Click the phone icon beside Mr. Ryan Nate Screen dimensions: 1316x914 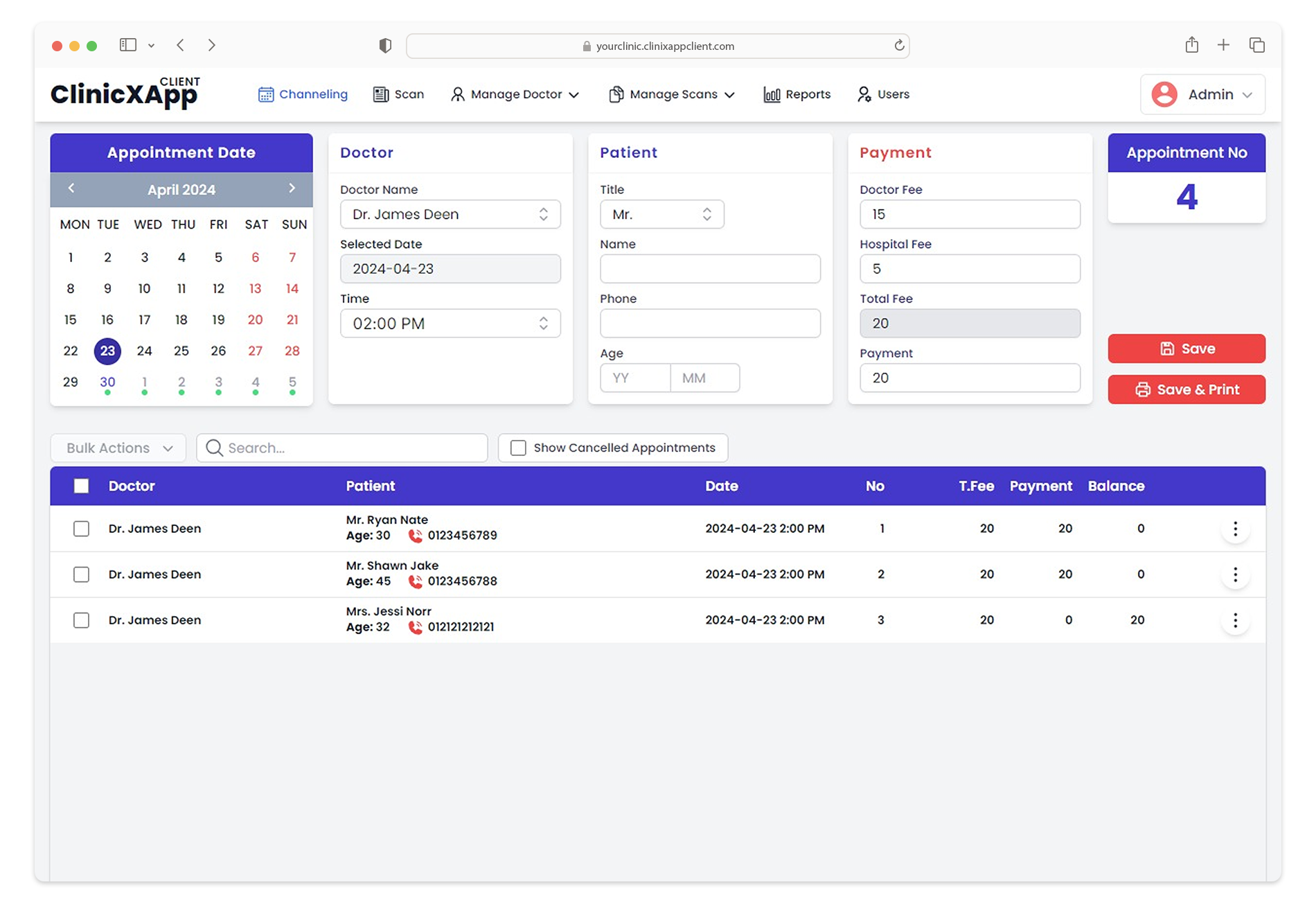pyautogui.click(x=416, y=535)
